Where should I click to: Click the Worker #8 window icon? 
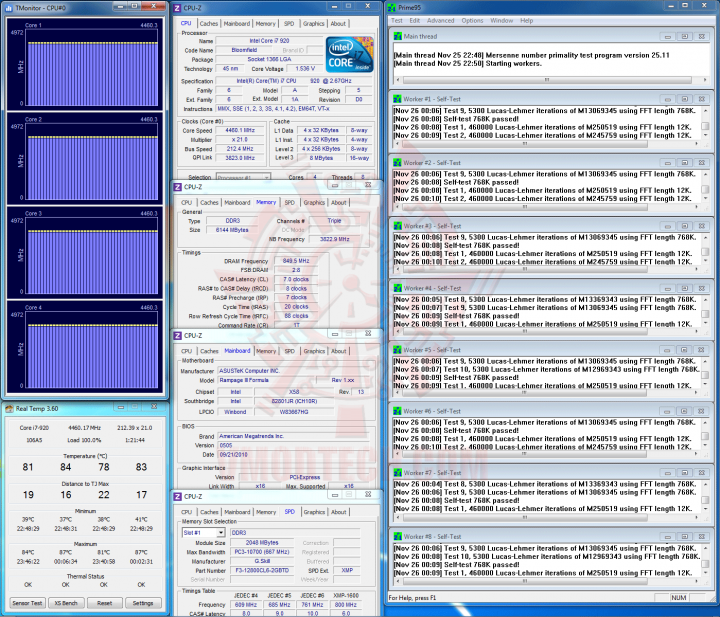[397, 536]
